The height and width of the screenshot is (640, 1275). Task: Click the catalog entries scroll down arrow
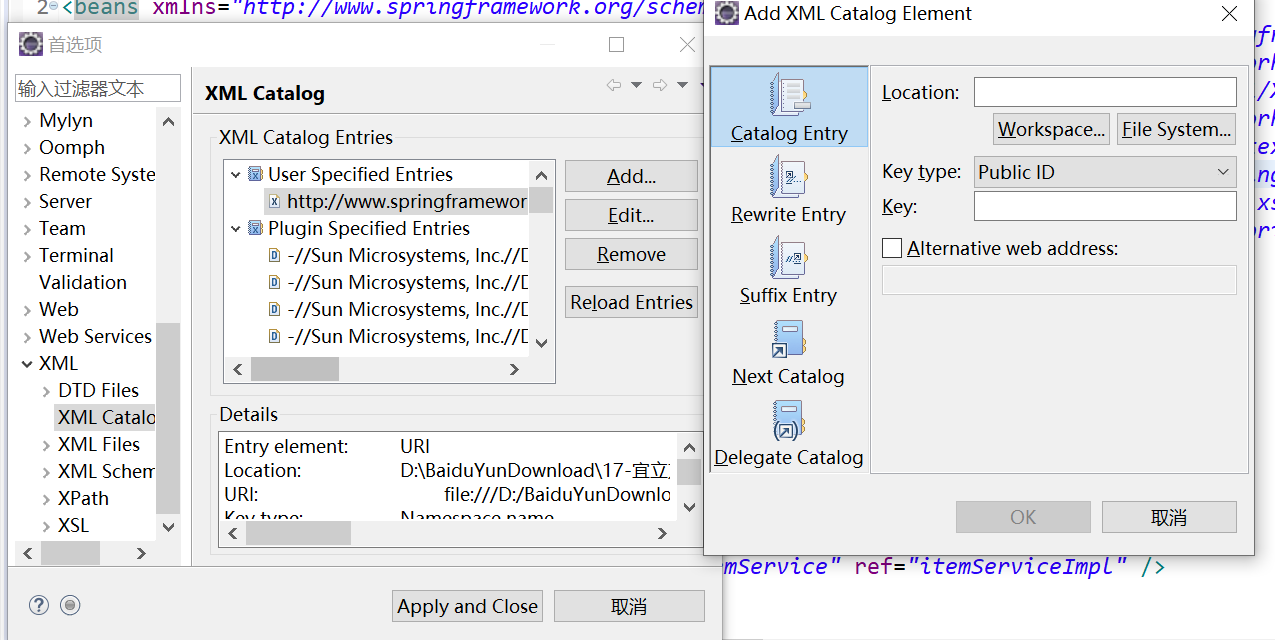pyautogui.click(x=542, y=343)
